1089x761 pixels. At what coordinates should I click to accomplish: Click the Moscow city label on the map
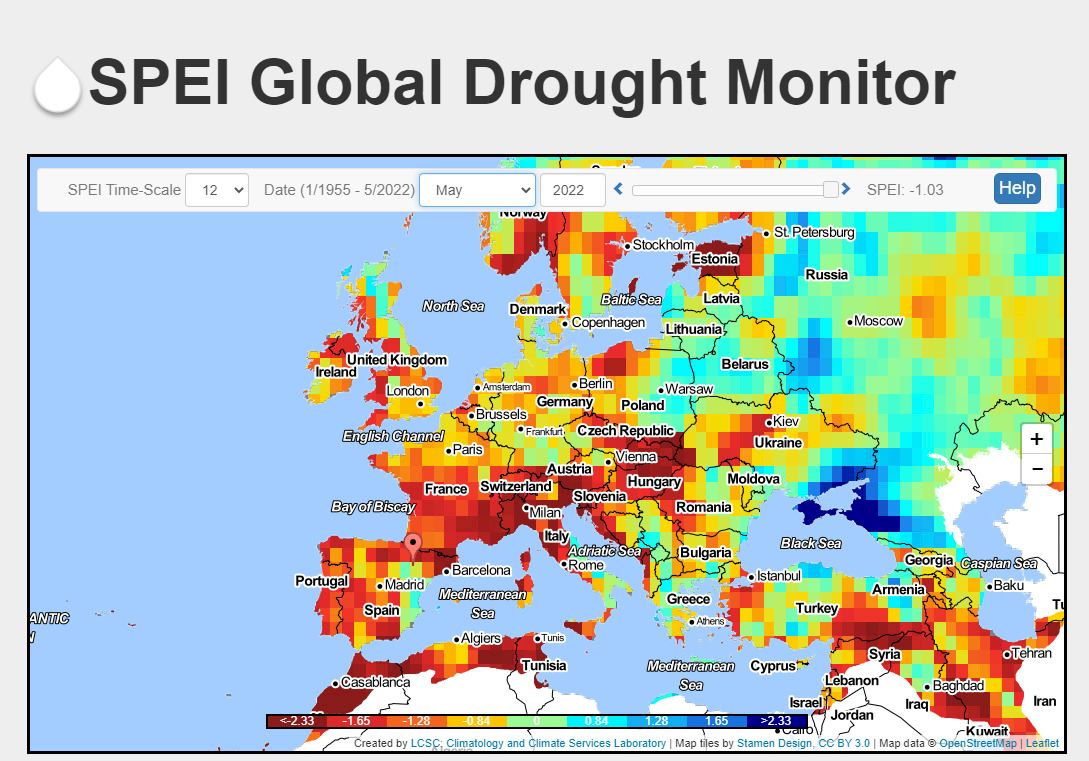tap(878, 321)
